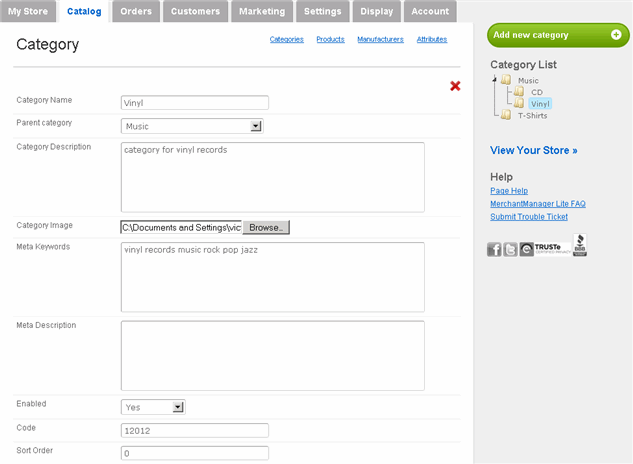Switch to the Marketing tab
The image size is (633, 464).
(262, 11)
